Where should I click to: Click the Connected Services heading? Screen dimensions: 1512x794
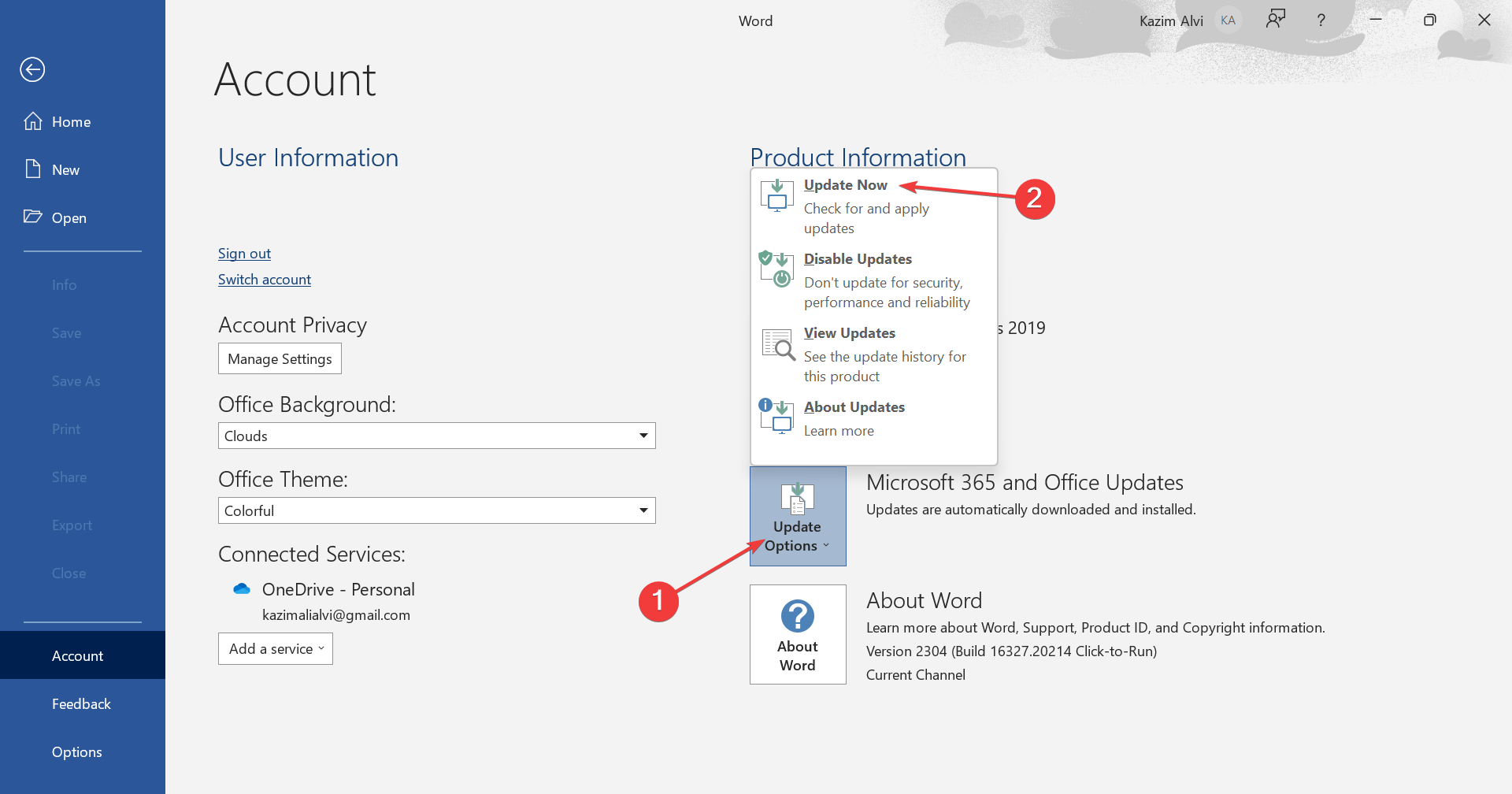point(312,554)
